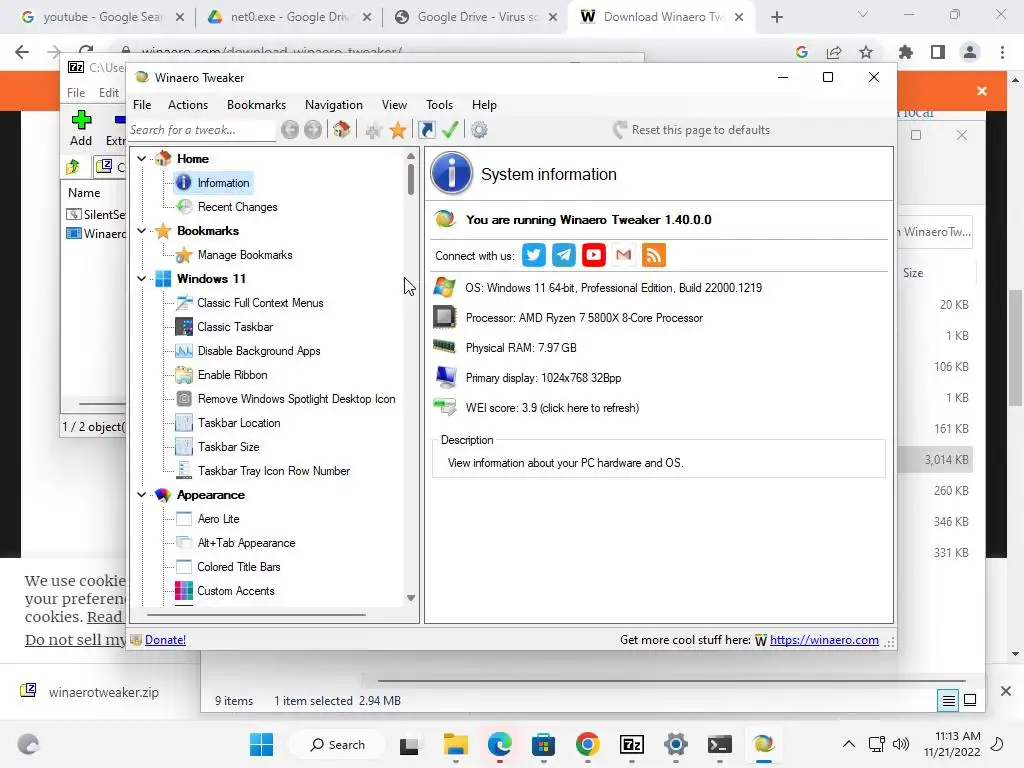Viewport: 1024px width, 768px height.
Task: Open 7-Zip from the taskbar
Action: point(632,744)
